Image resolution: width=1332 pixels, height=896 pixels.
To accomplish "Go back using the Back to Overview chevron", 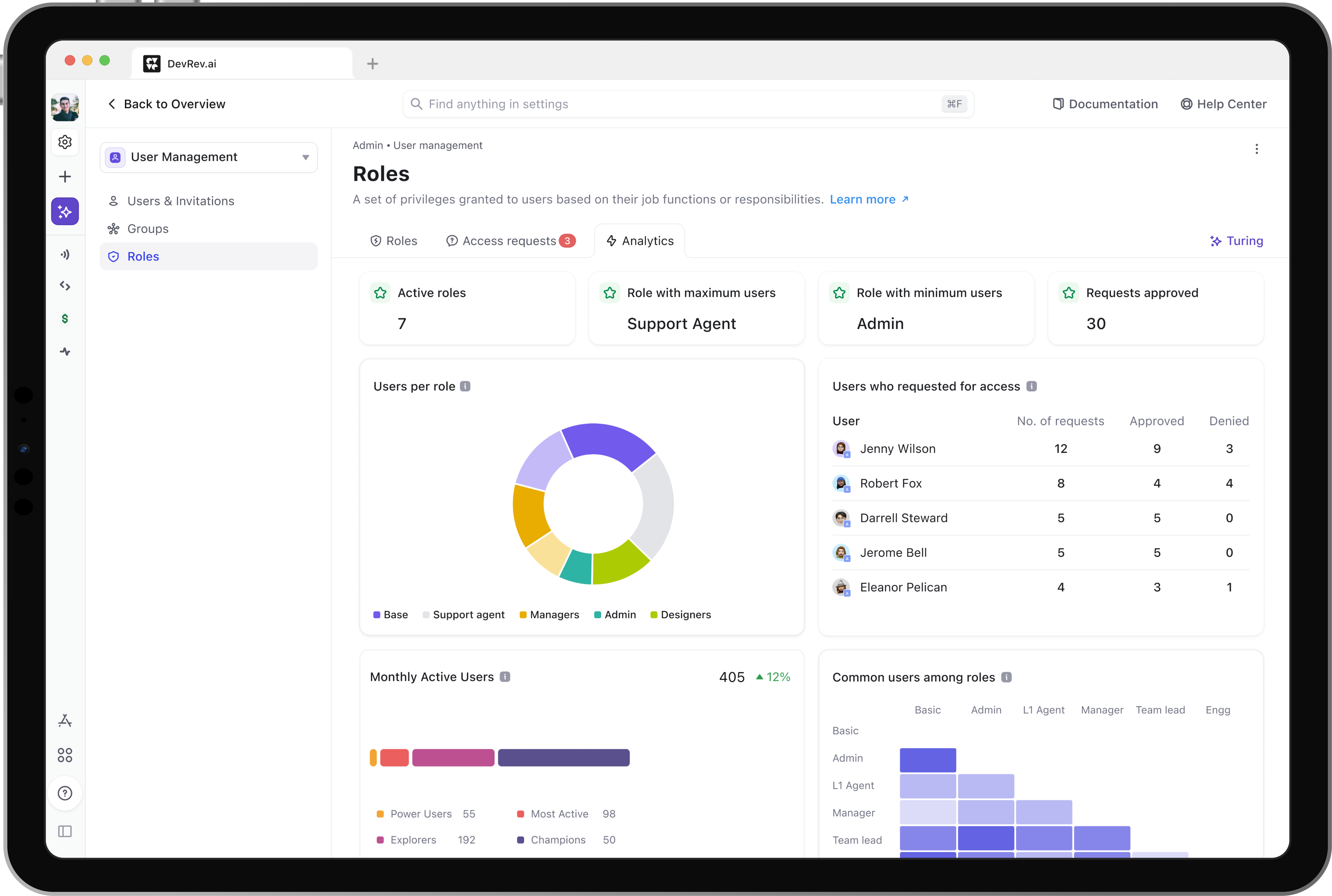I will 112,104.
